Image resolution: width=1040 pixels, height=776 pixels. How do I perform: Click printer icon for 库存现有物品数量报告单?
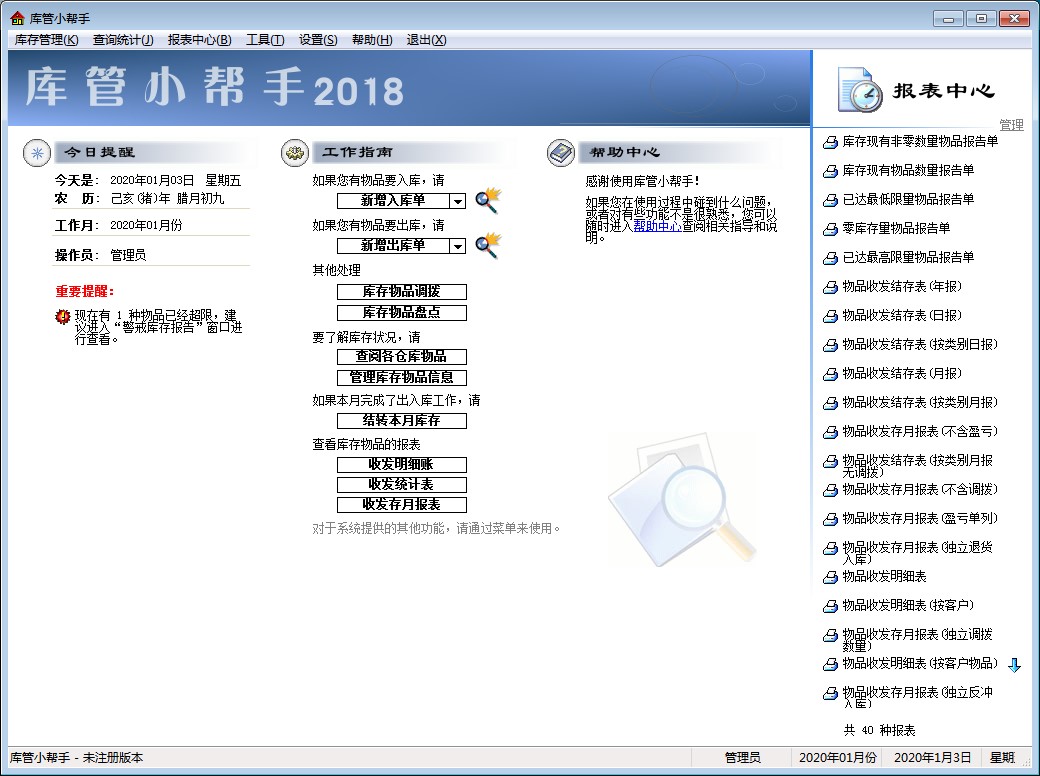tap(829, 171)
